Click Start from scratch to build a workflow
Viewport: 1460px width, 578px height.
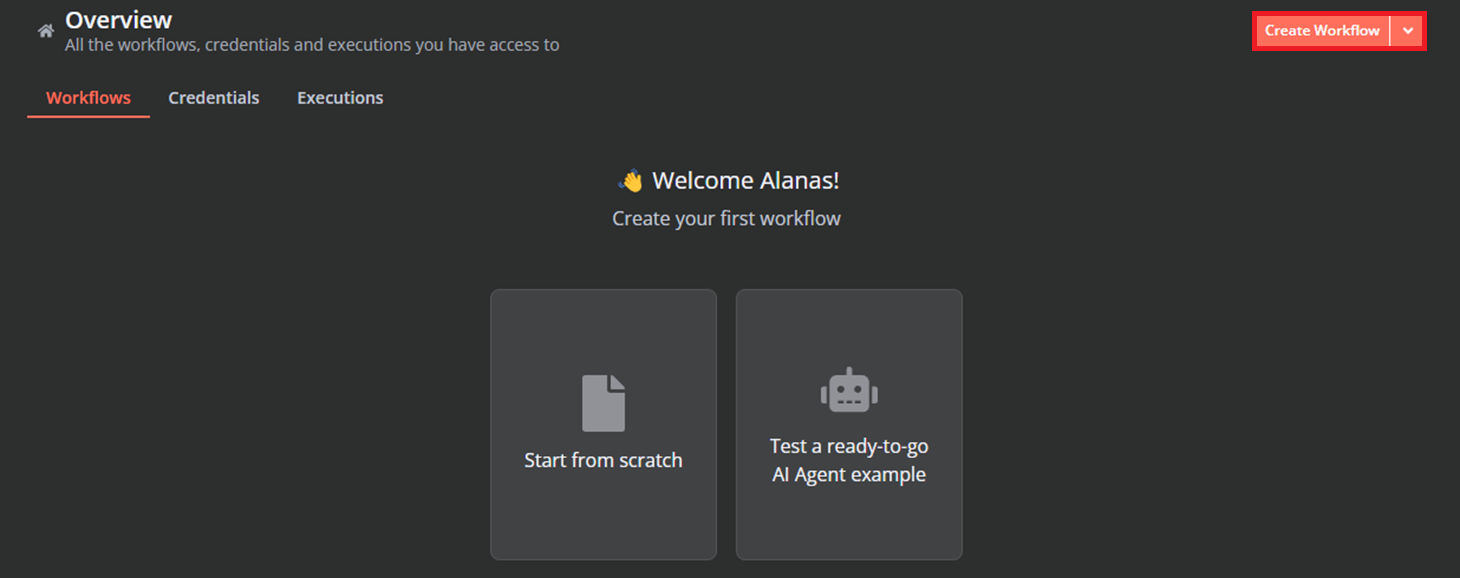coord(603,459)
